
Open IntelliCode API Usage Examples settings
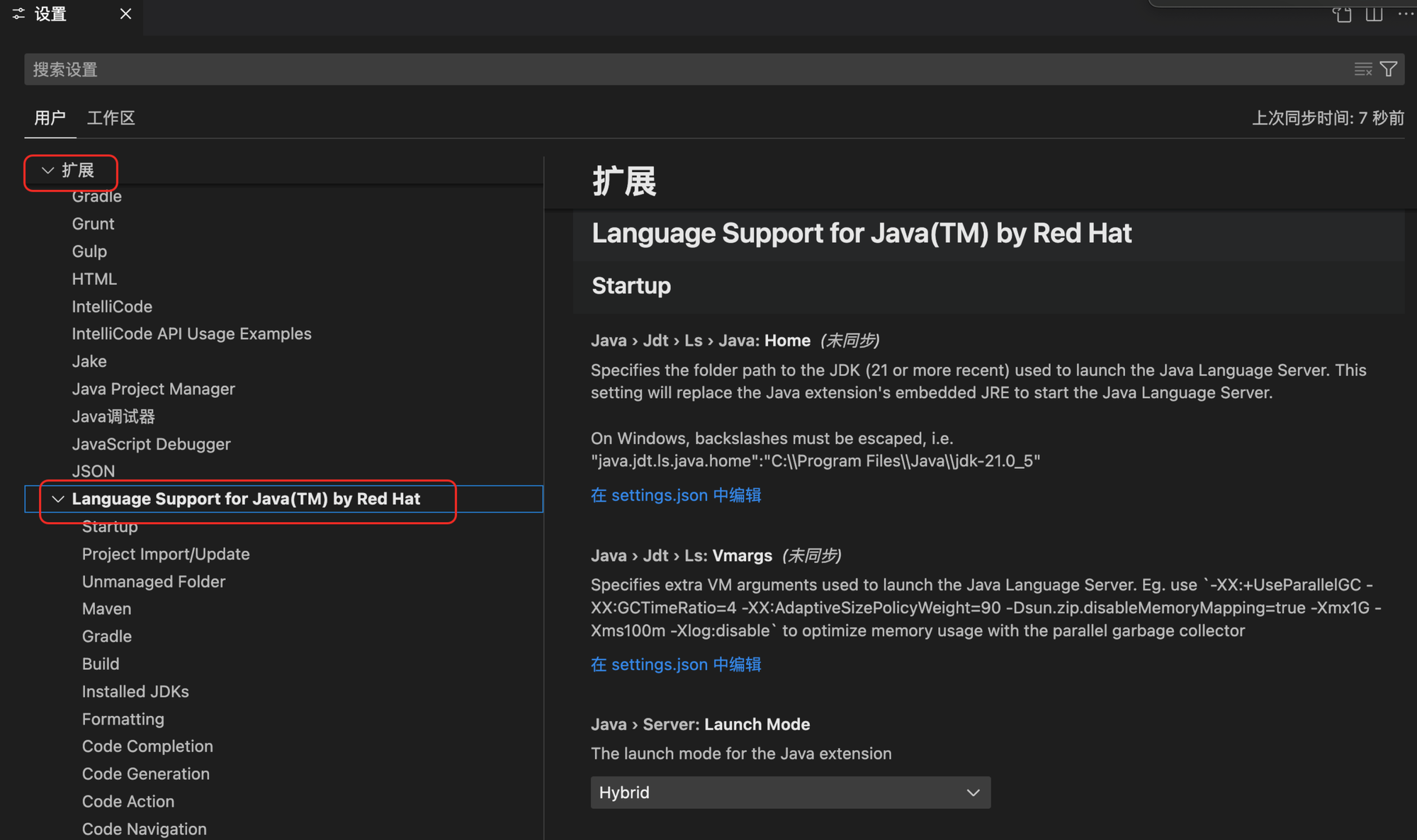191,334
